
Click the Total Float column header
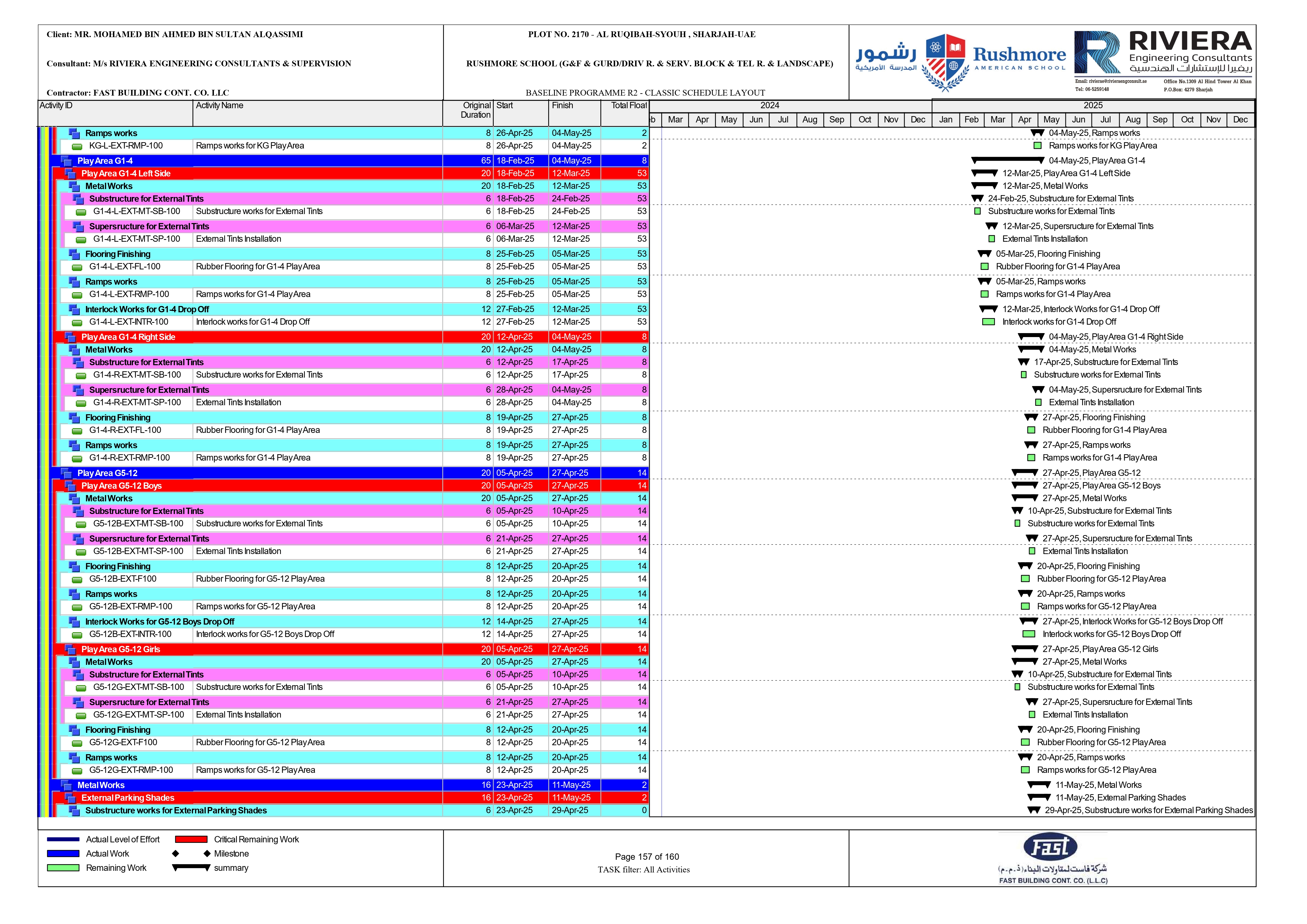tap(624, 113)
